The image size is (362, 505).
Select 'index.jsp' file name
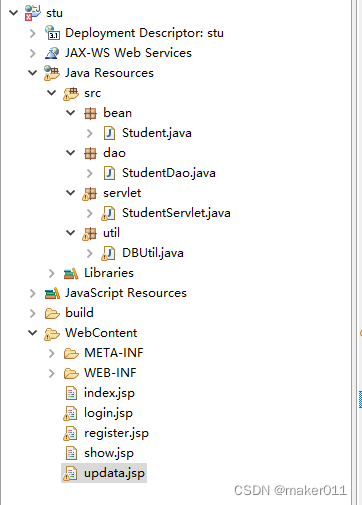point(109,393)
